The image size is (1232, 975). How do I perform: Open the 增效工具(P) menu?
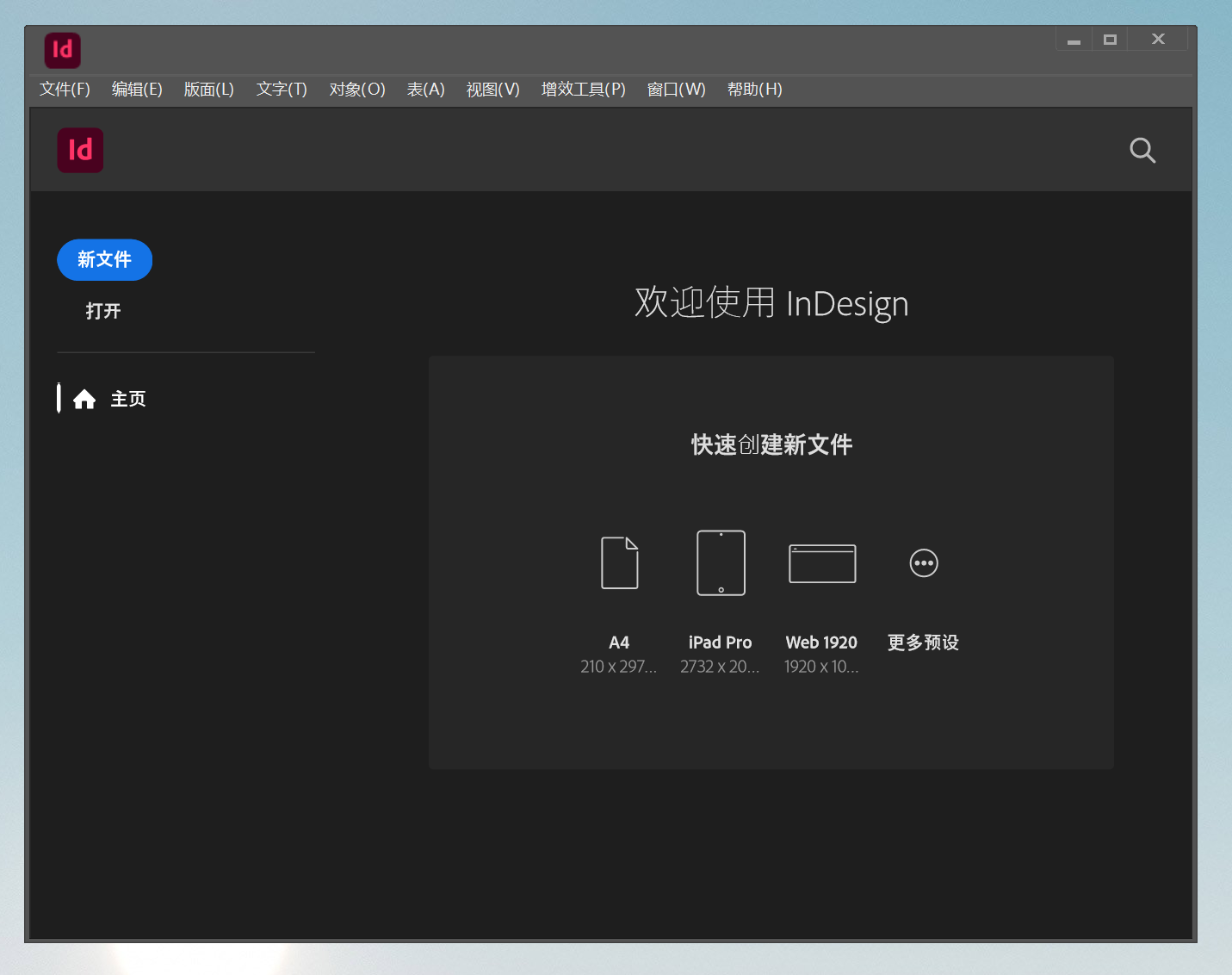(x=584, y=90)
